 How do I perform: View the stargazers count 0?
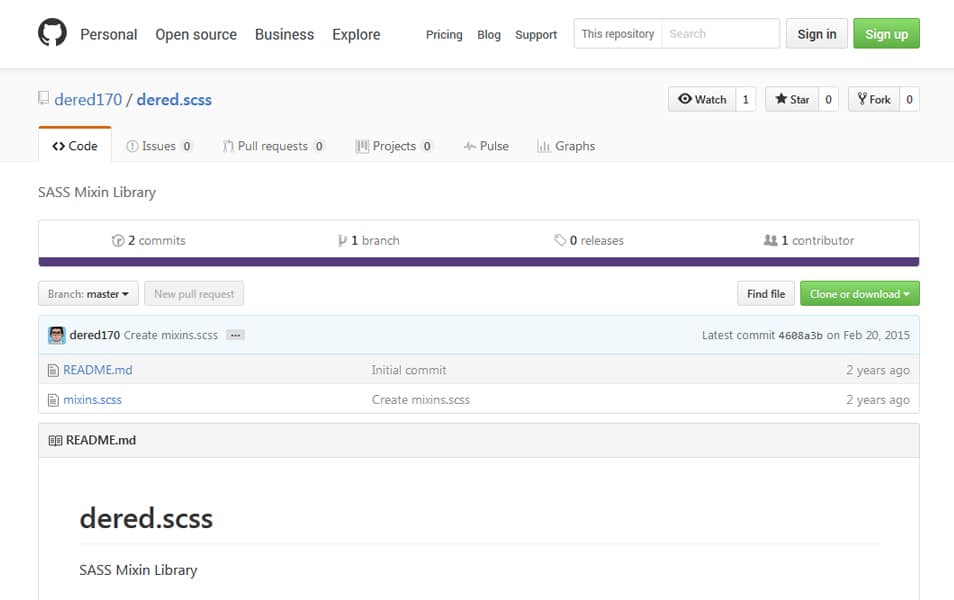click(x=828, y=99)
